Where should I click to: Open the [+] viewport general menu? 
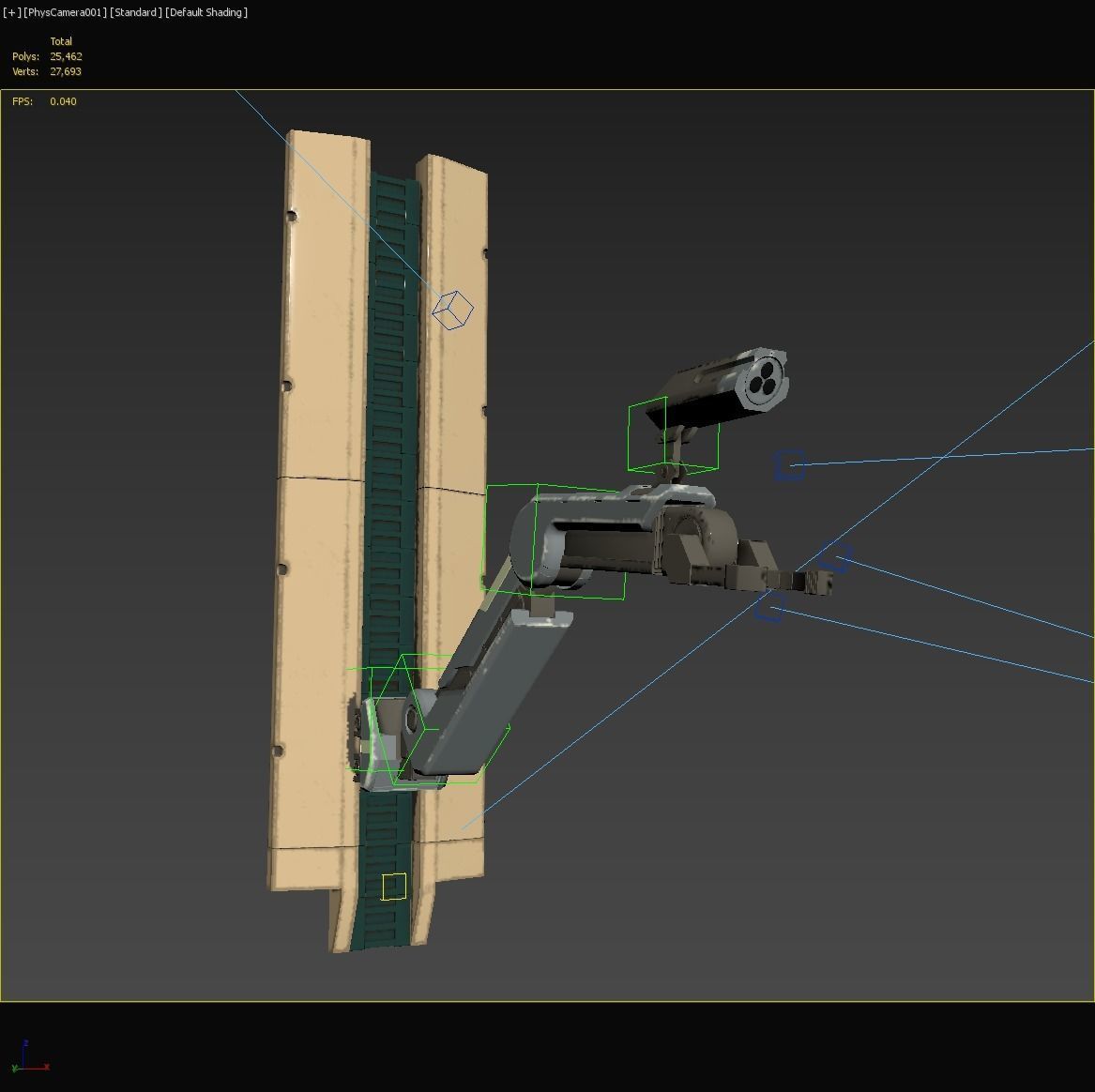click(x=12, y=12)
